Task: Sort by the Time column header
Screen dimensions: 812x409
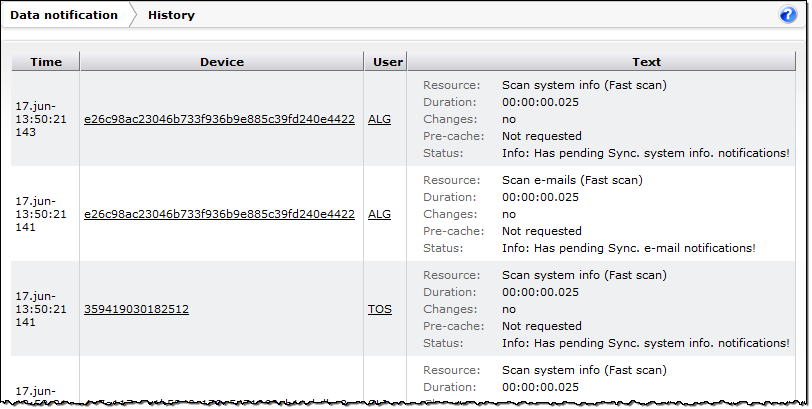Action: [x=46, y=62]
